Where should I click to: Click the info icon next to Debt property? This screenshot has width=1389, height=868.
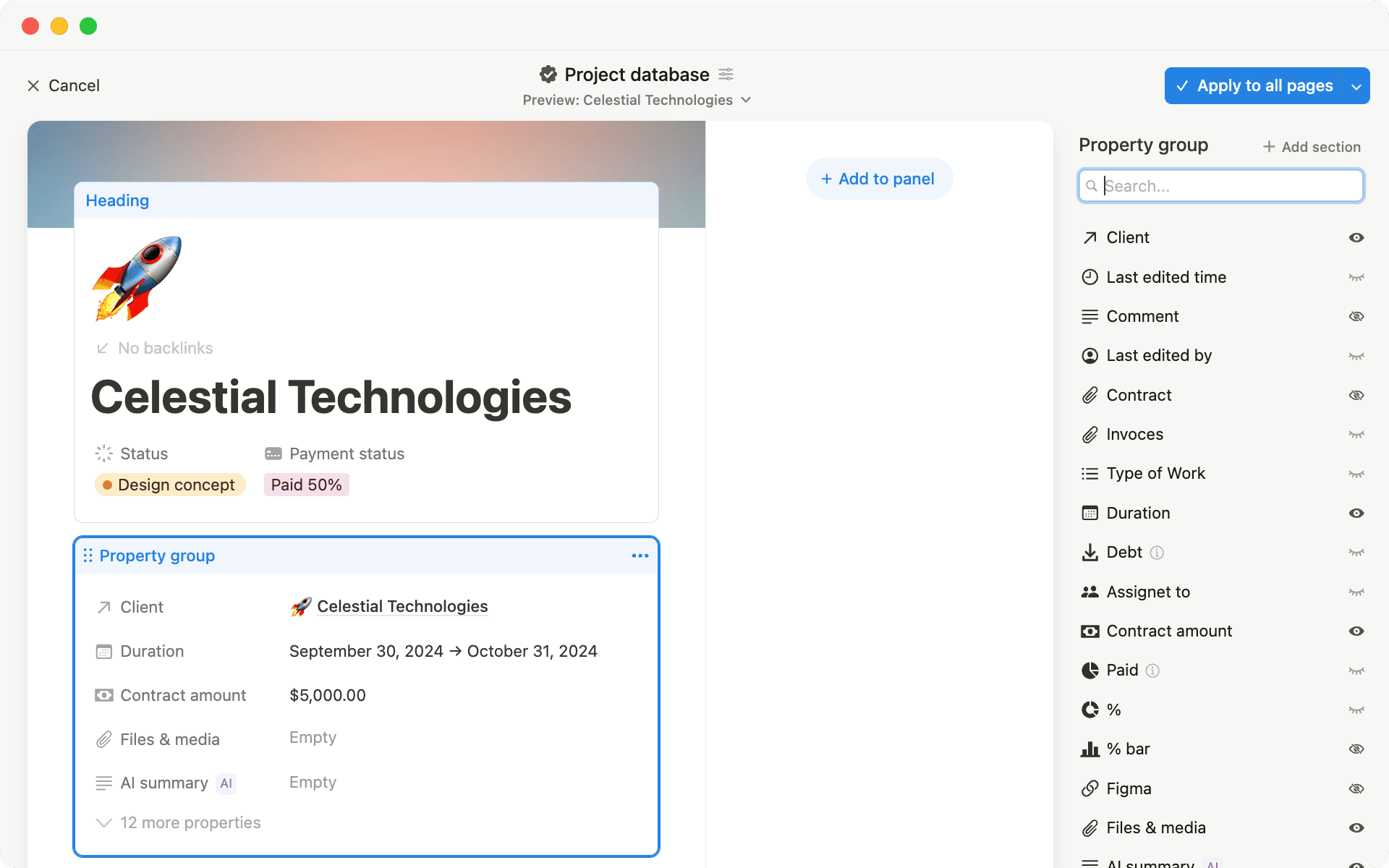[1157, 553]
